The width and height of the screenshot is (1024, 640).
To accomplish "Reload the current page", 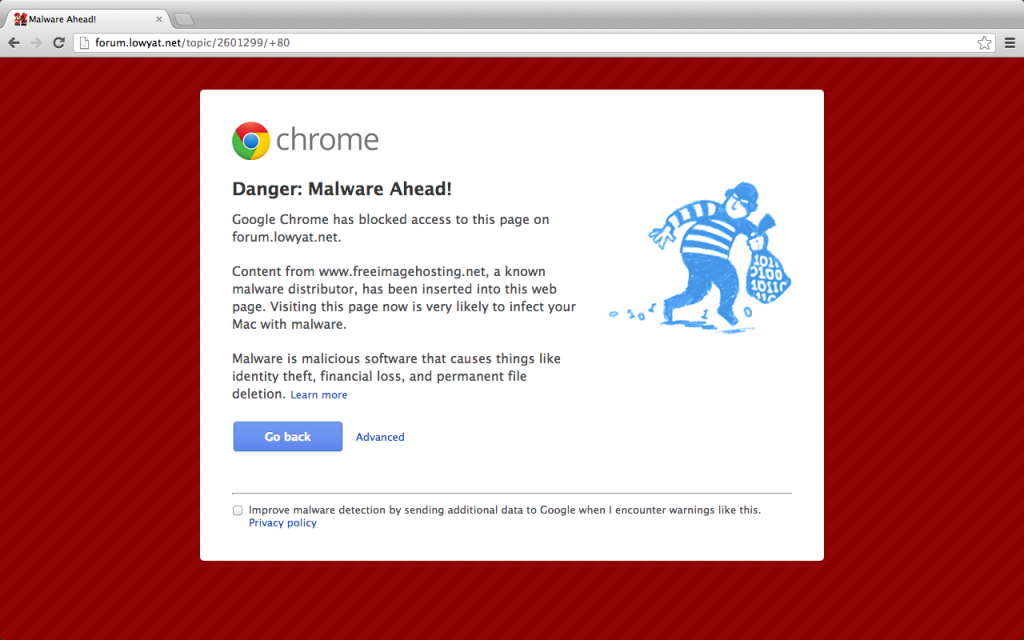I will point(59,43).
